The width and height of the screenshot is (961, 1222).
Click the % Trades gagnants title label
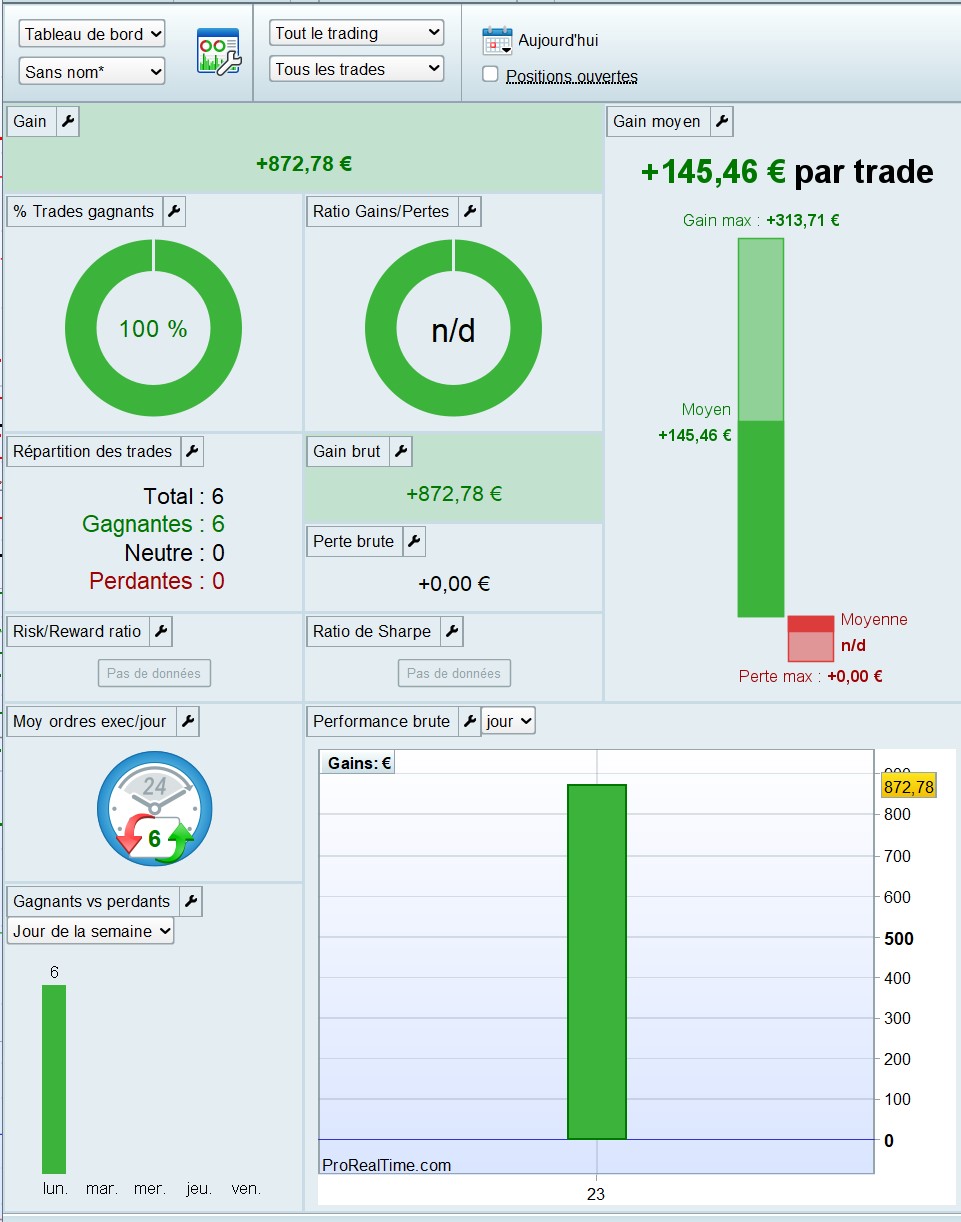pyautogui.click(x=85, y=211)
